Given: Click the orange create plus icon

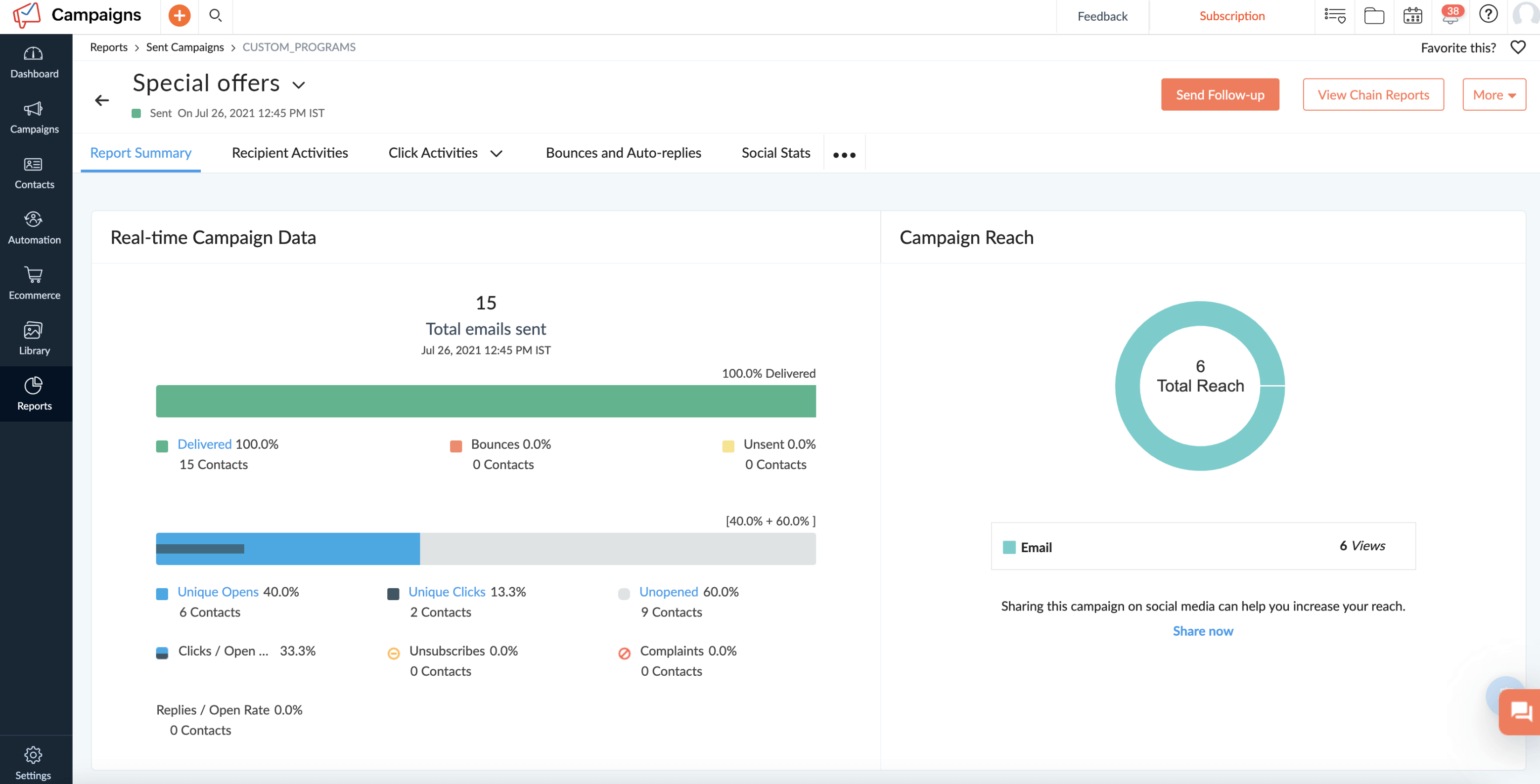Looking at the screenshot, I should 179,15.
